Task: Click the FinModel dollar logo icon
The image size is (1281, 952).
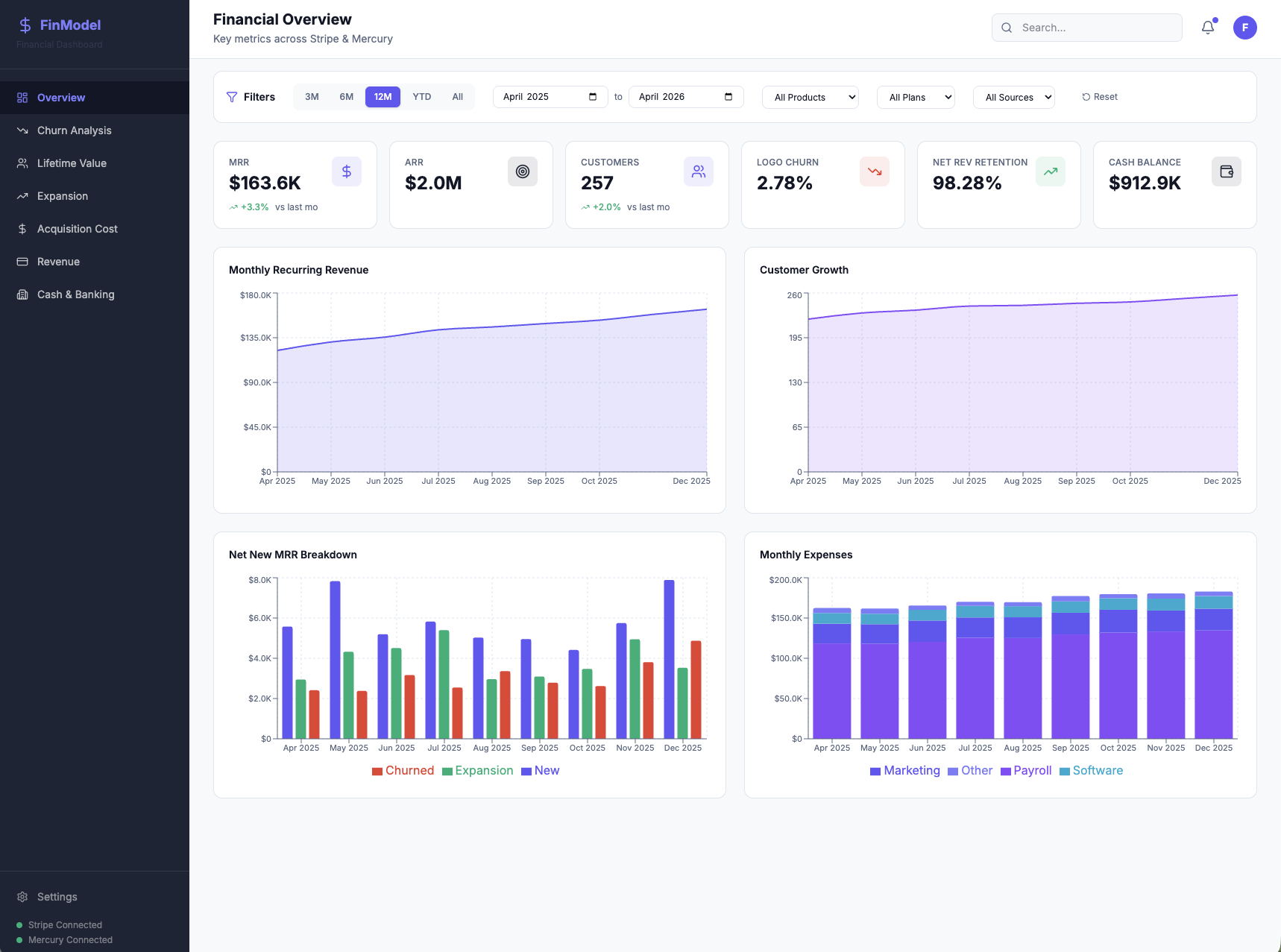Action: coord(25,25)
